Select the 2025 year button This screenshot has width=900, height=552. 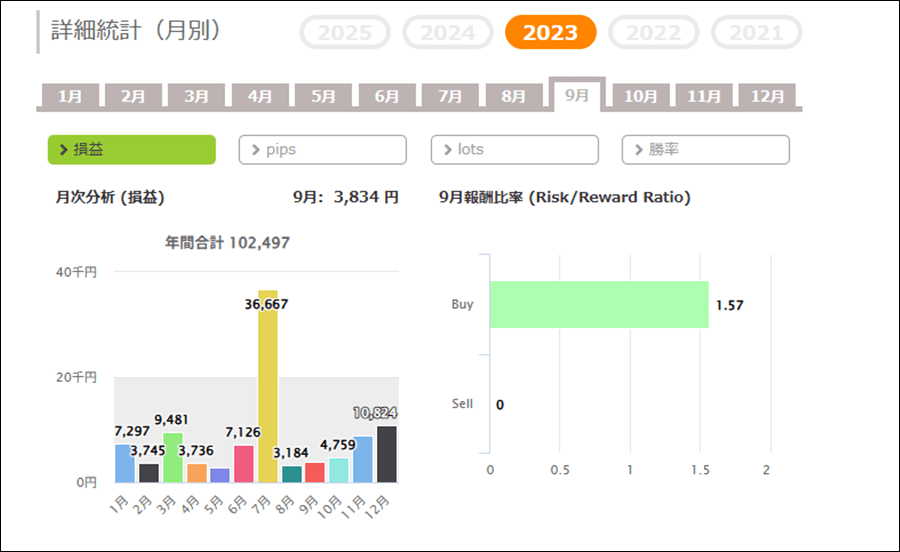pyautogui.click(x=344, y=32)
